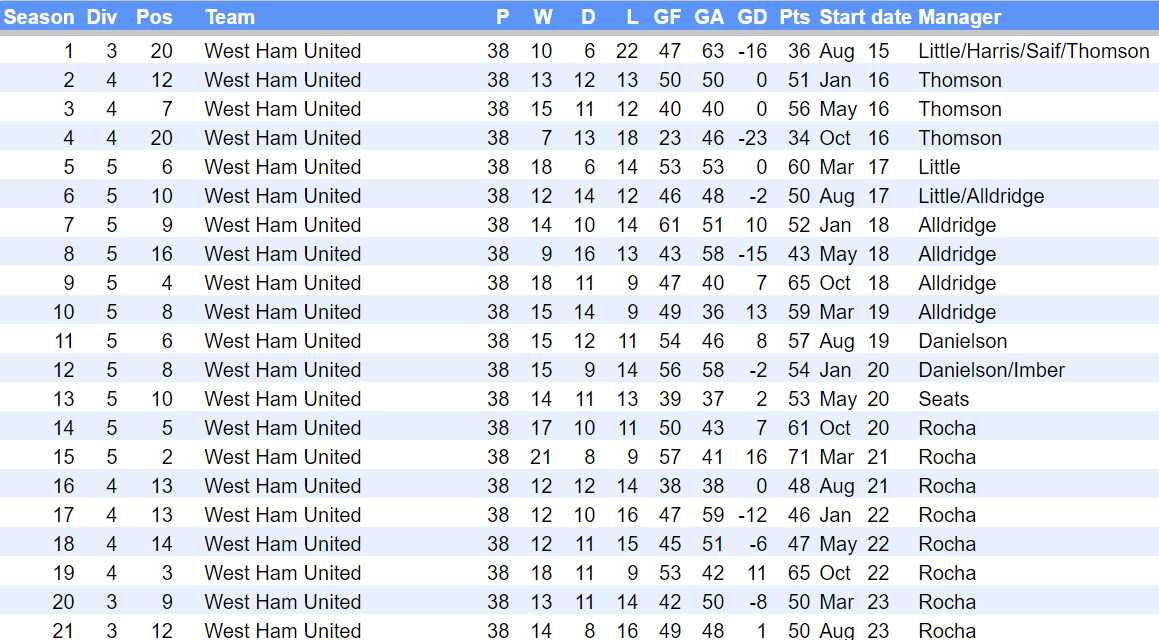1159x640 pixels.
Task: Click the Little/Alldridge manager cell
Action: [x=981, y=196]
